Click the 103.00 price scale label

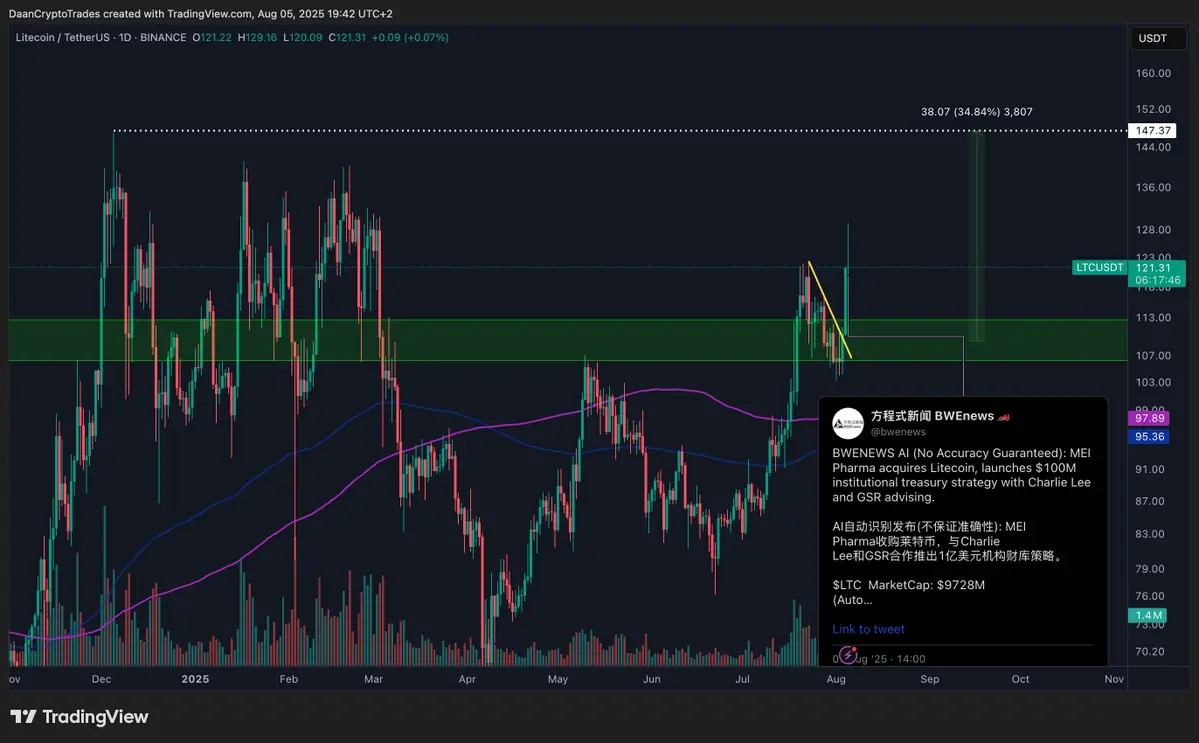tap(1153, 382)
